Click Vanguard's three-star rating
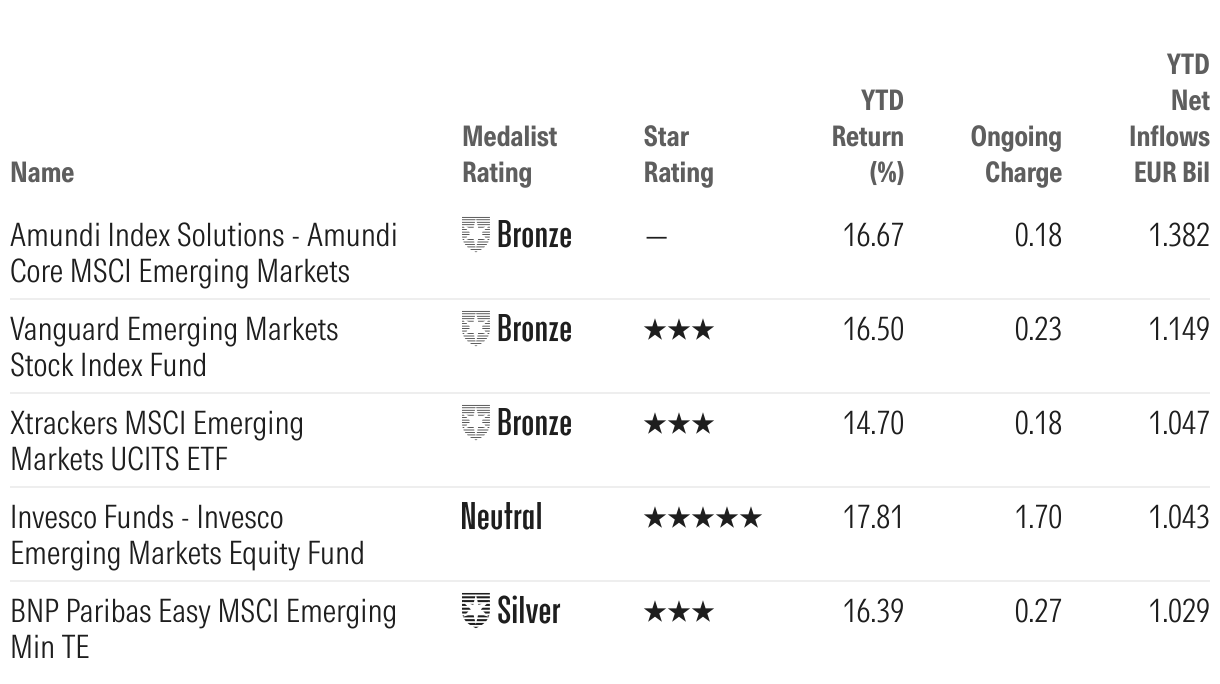1220x684 pixels. tap(679, 330)
